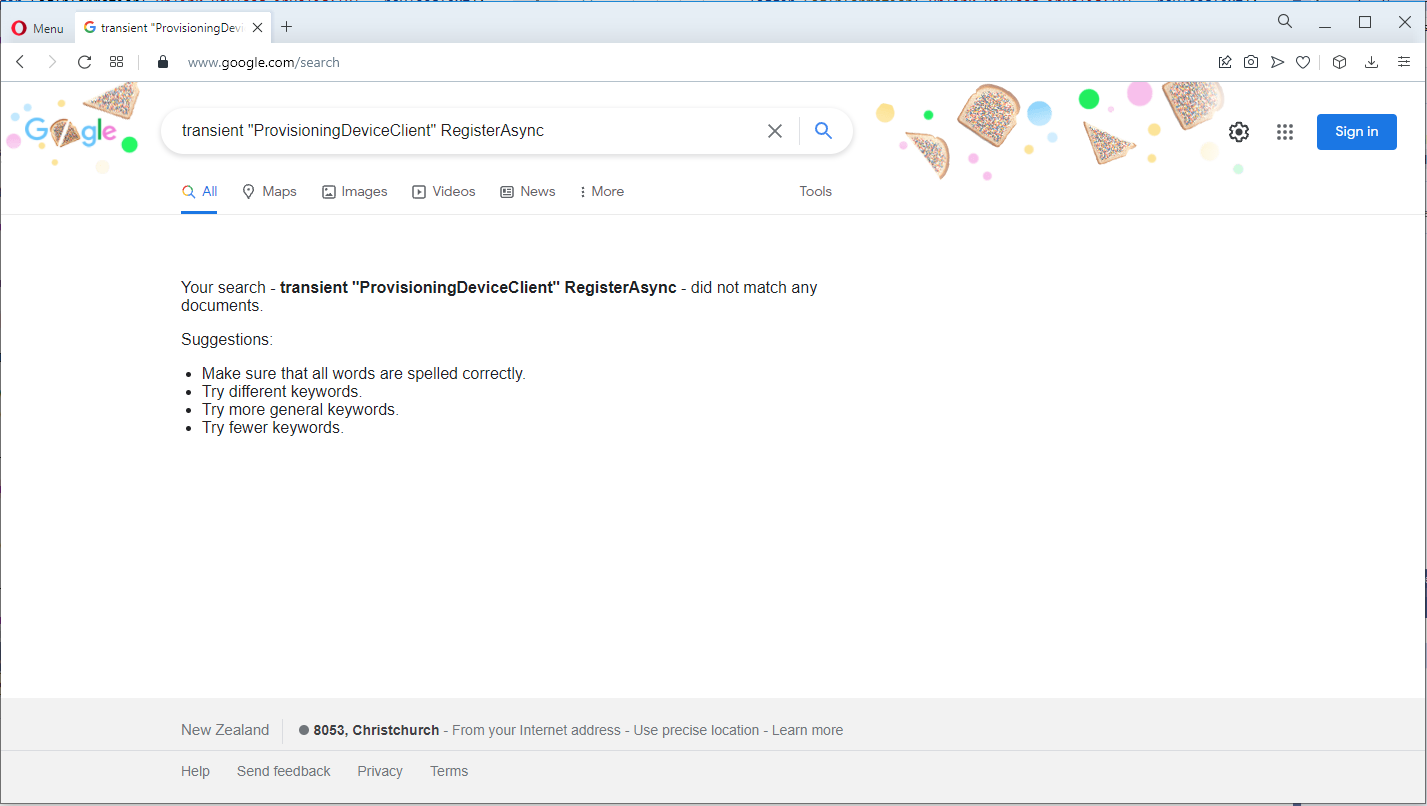
Task: Expand the More search filters dropdown
Action: [601, 192]
